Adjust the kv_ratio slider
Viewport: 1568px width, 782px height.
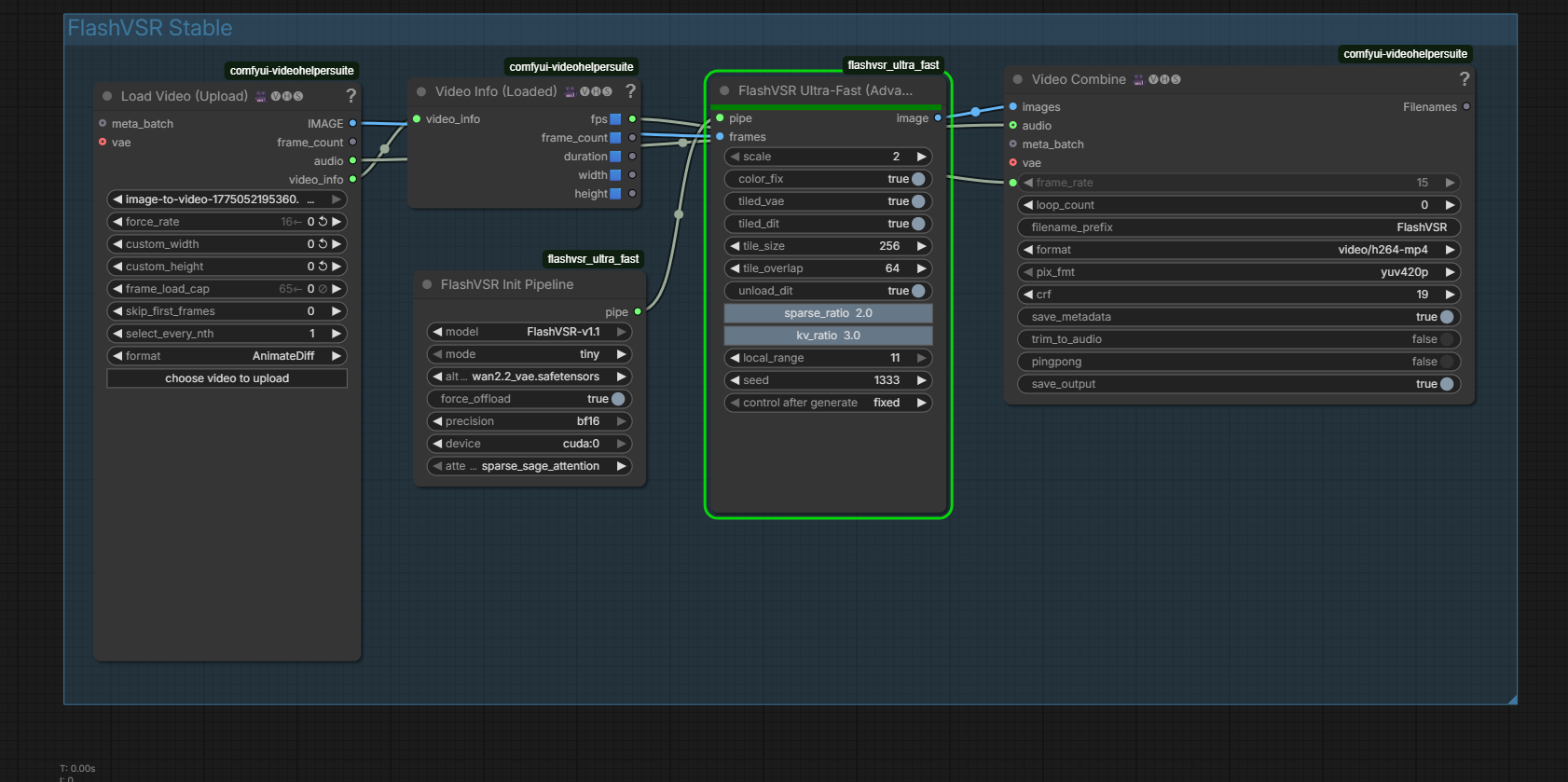click(x=828, y=336)
